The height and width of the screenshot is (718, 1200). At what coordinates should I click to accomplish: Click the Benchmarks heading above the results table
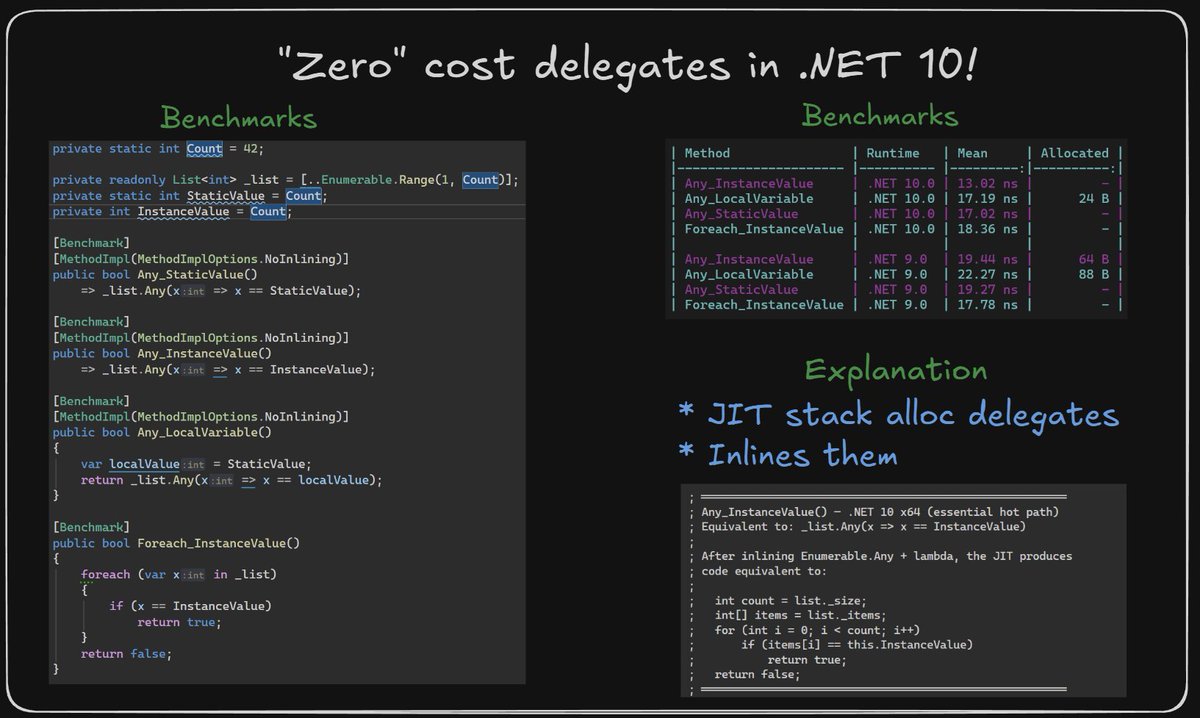click(880, 116)
